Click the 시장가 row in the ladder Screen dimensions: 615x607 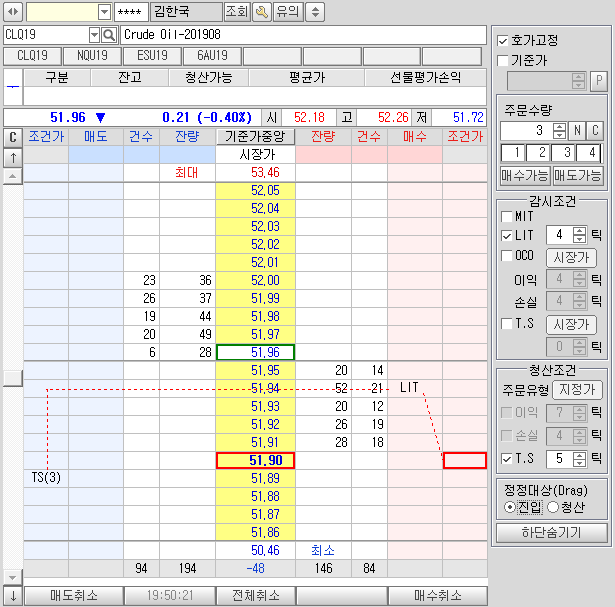coord(255,154)
